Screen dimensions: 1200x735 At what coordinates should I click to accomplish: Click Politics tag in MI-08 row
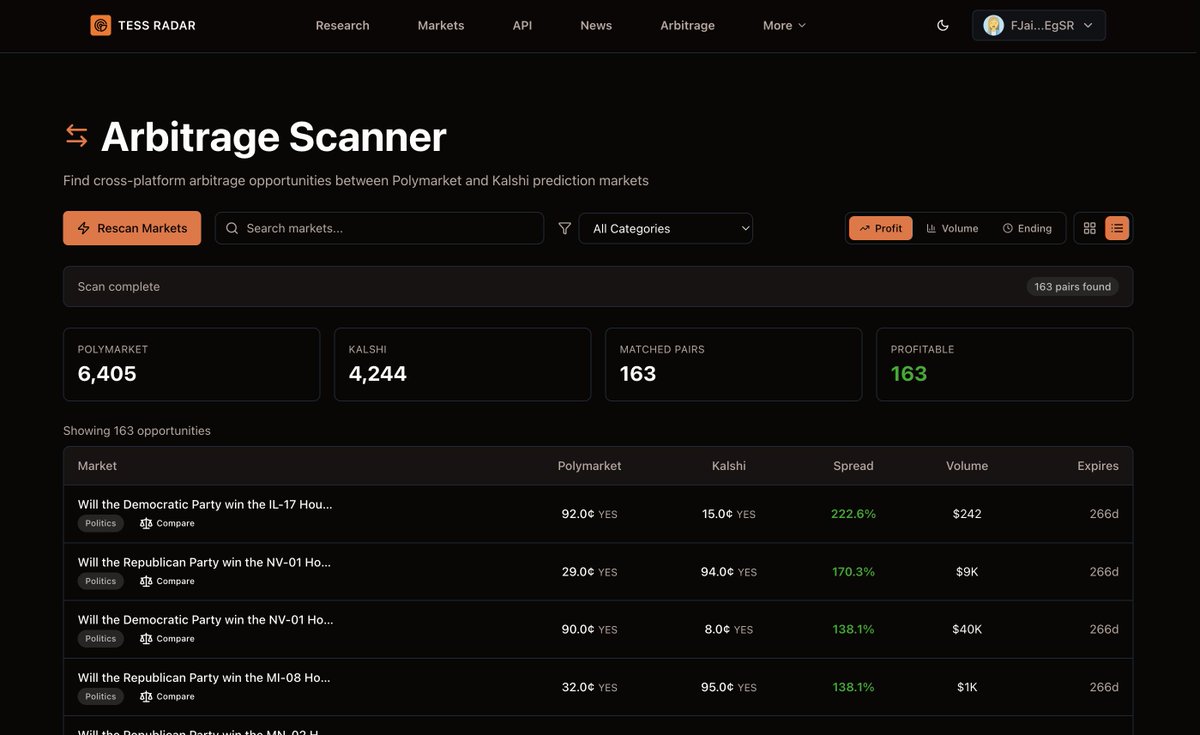tap(100, 696)
